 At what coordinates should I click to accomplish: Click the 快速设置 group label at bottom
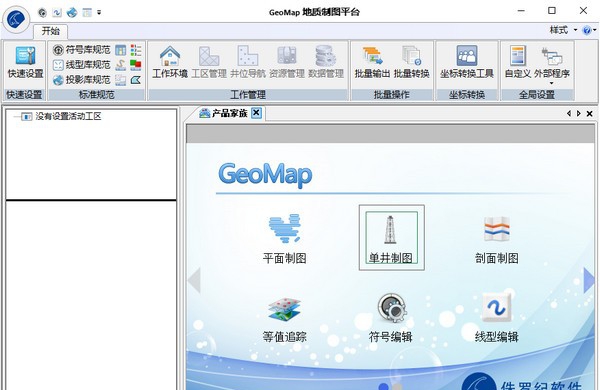[x=24, y=95]
